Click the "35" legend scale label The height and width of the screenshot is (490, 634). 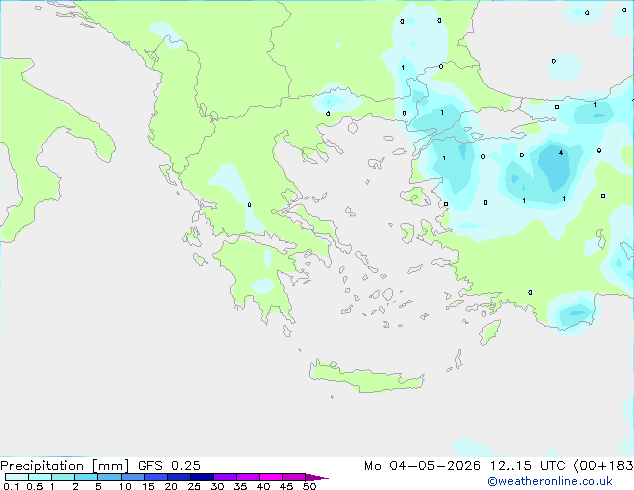point(241,486)
